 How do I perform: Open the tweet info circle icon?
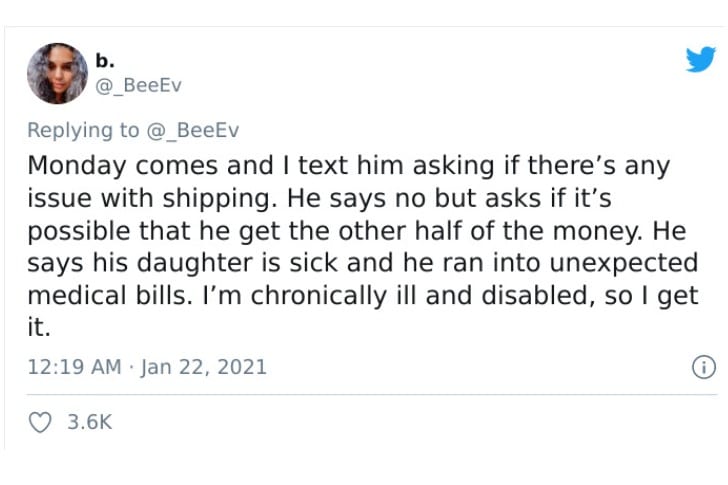pos(704,368)
